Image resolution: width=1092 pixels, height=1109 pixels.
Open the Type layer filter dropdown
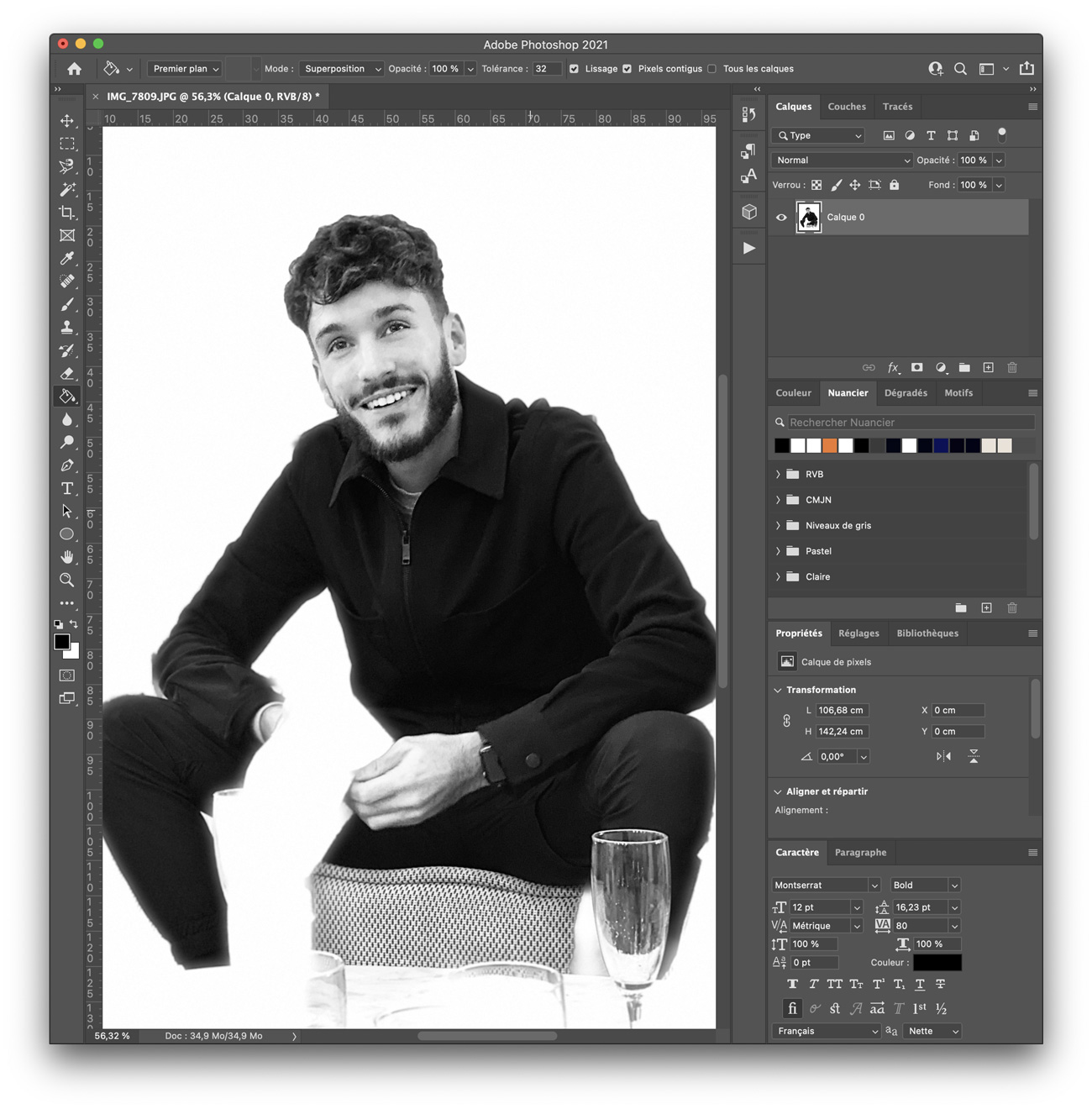818,135
